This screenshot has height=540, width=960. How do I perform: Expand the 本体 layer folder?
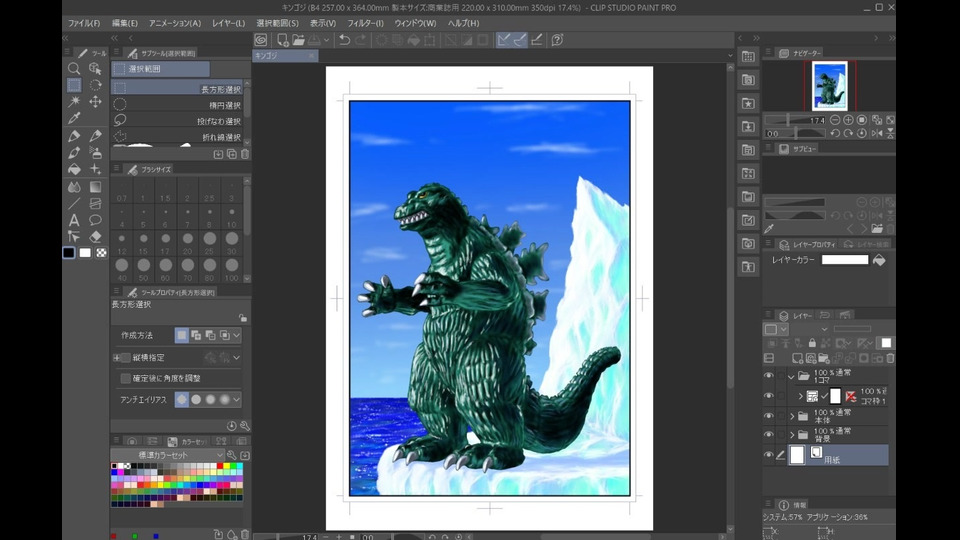[x=792, y=415]
